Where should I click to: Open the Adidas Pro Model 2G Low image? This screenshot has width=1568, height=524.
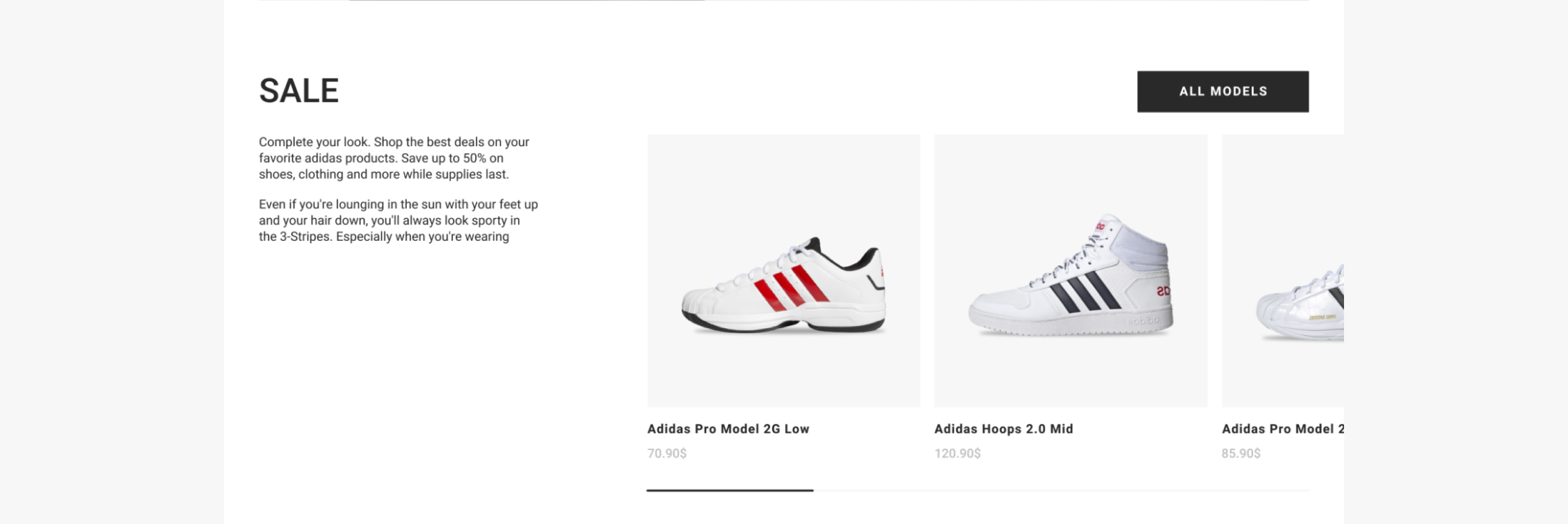tap(783, 270)
